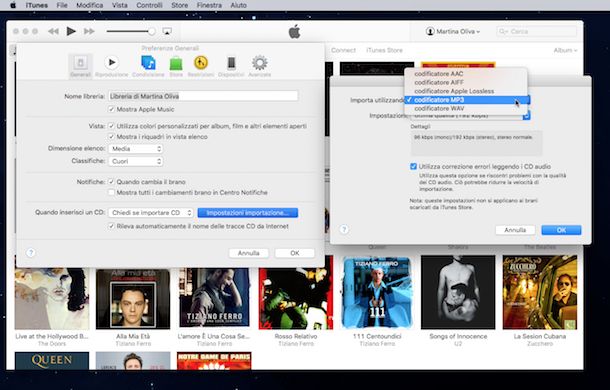
Task: Click the play button in iTunes toolbar
Action: coord(71,31)
